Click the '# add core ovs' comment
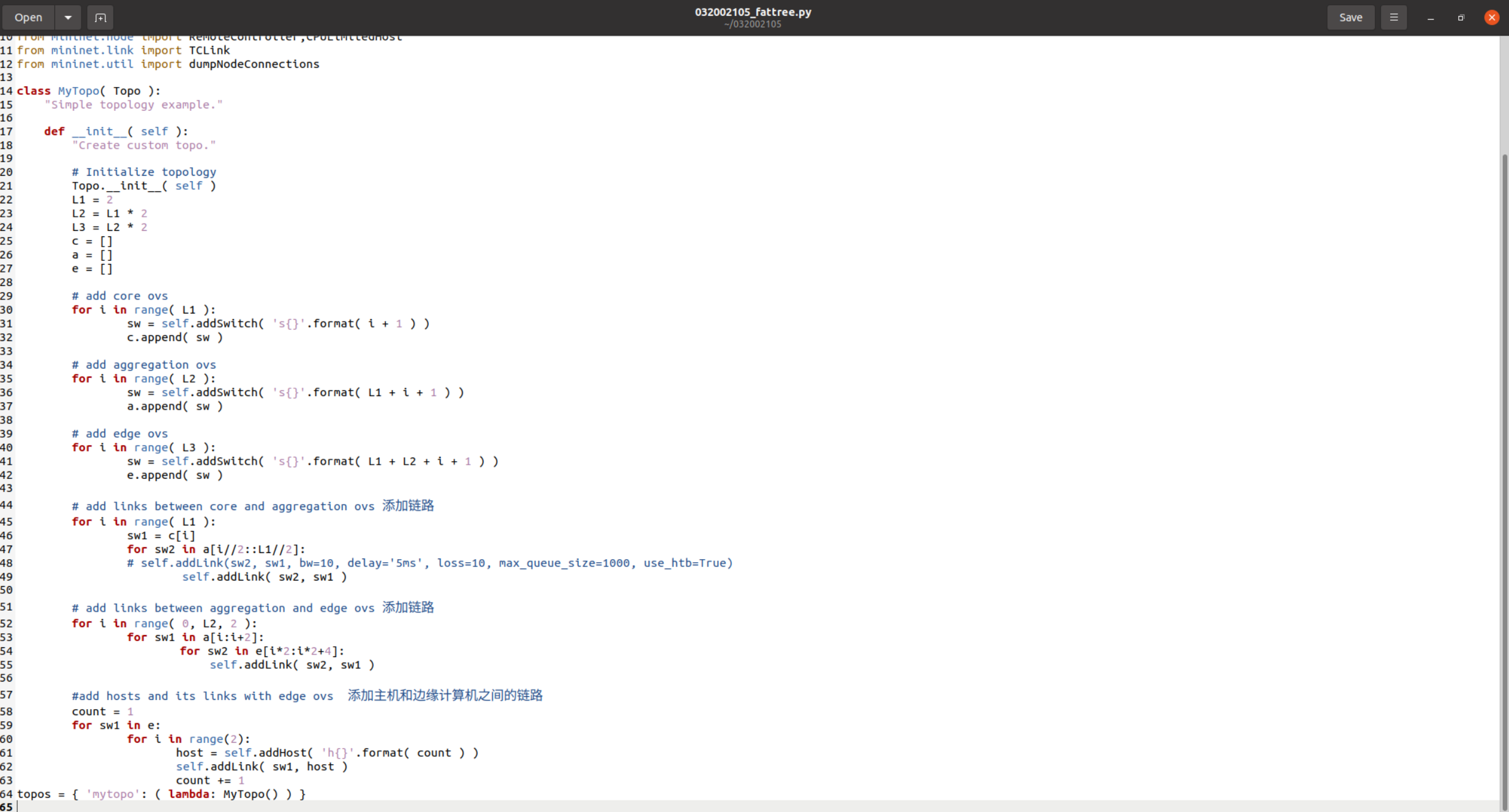Viewport: 1509px width, 812px height. (119, 296)
